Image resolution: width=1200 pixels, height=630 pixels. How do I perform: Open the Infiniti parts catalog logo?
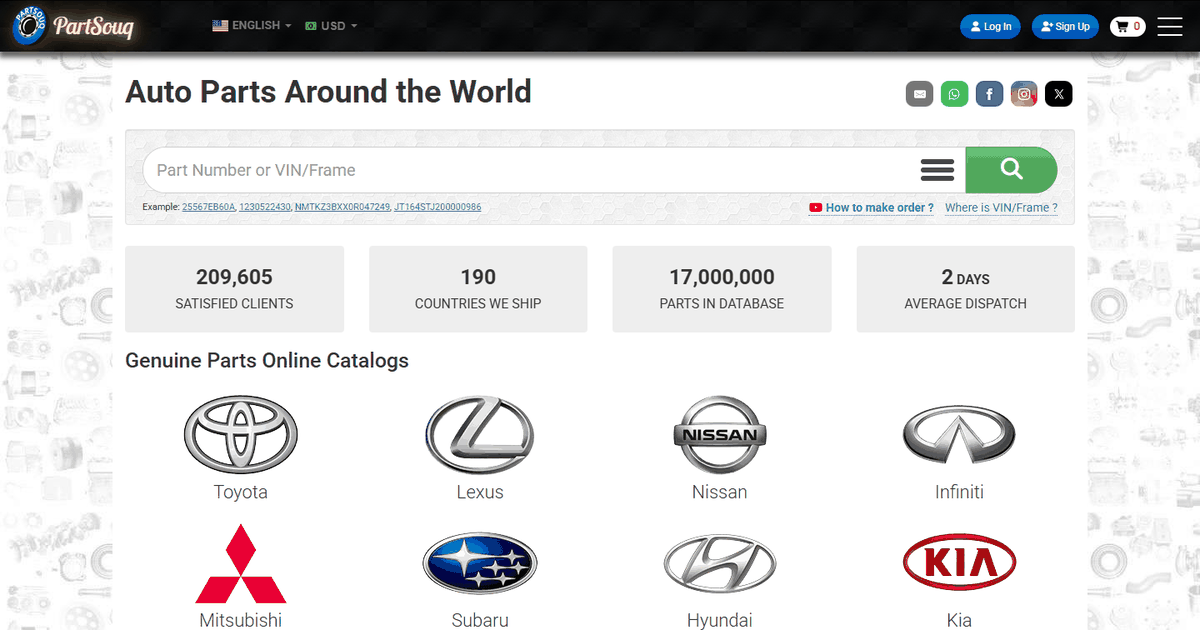[959, 434]
